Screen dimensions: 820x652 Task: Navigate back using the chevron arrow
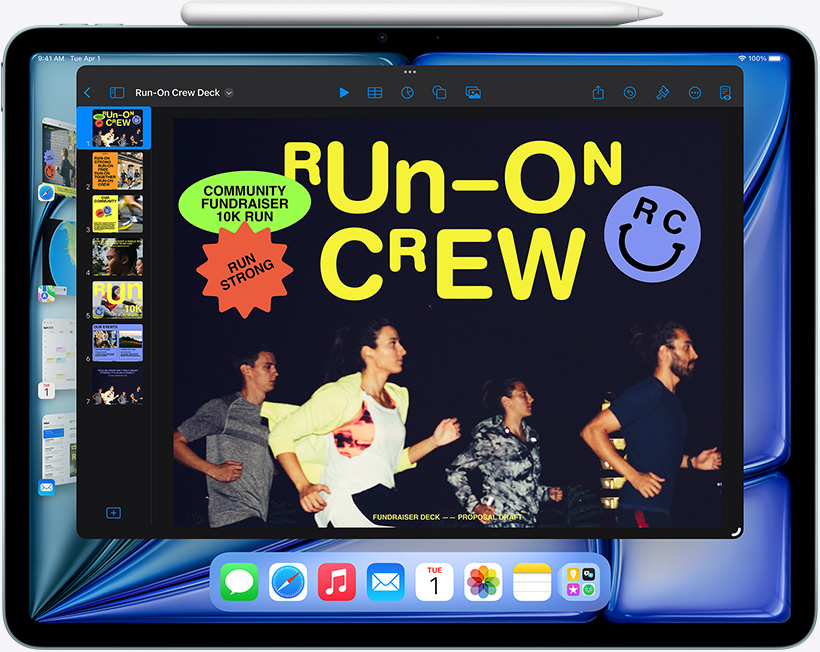(87, 92)
